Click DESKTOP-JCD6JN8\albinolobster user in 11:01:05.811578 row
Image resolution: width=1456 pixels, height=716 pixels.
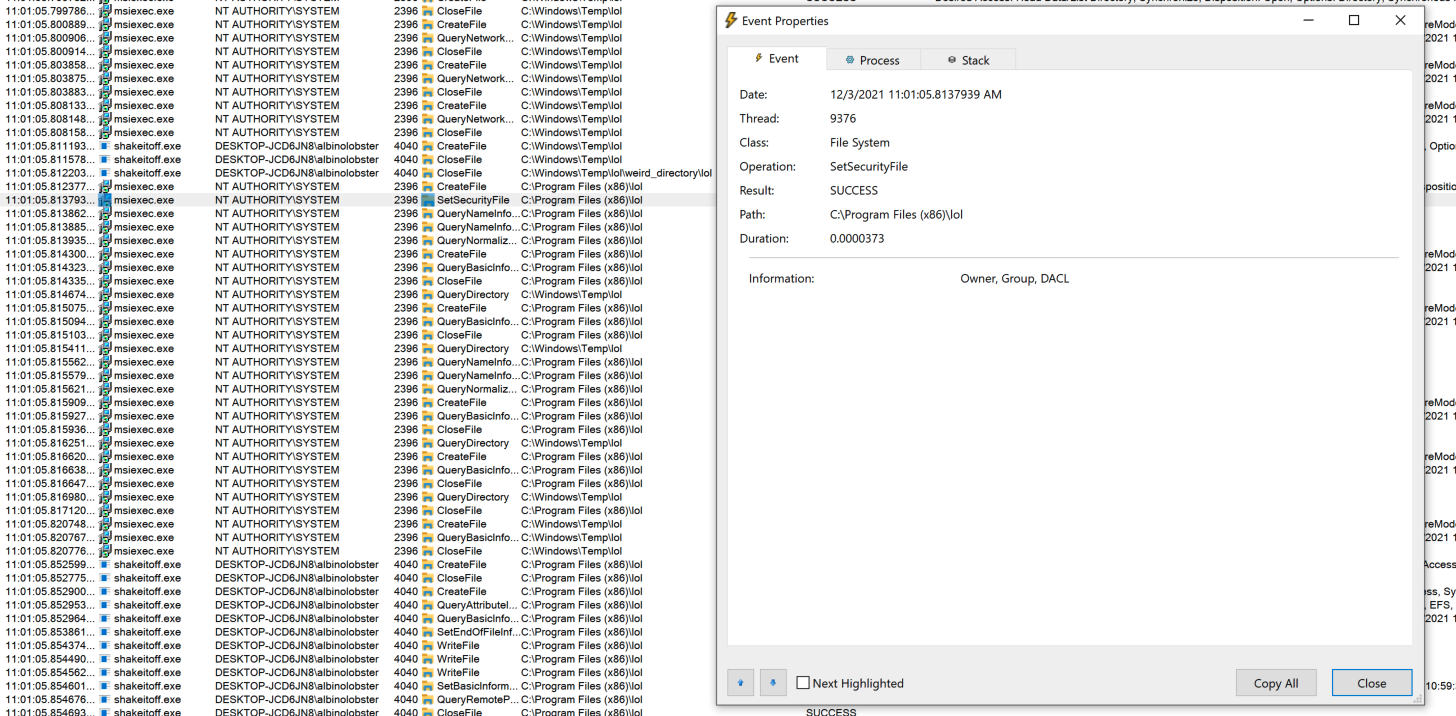(297, 160)
